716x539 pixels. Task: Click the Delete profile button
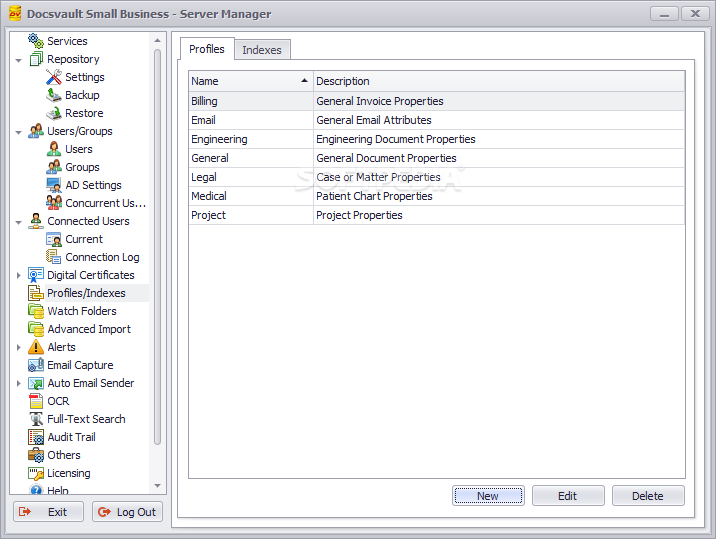(648, 496)
